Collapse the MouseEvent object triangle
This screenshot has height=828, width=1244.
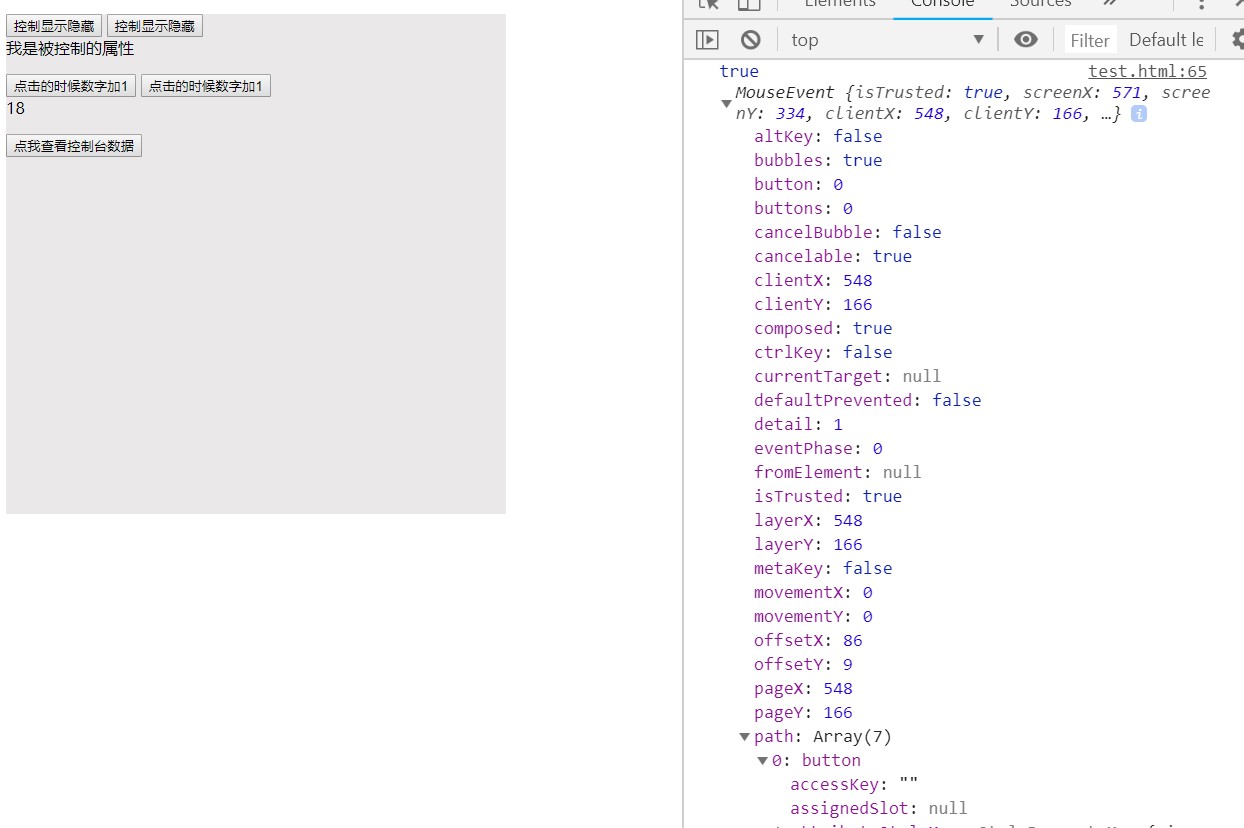tap(727, 103)
